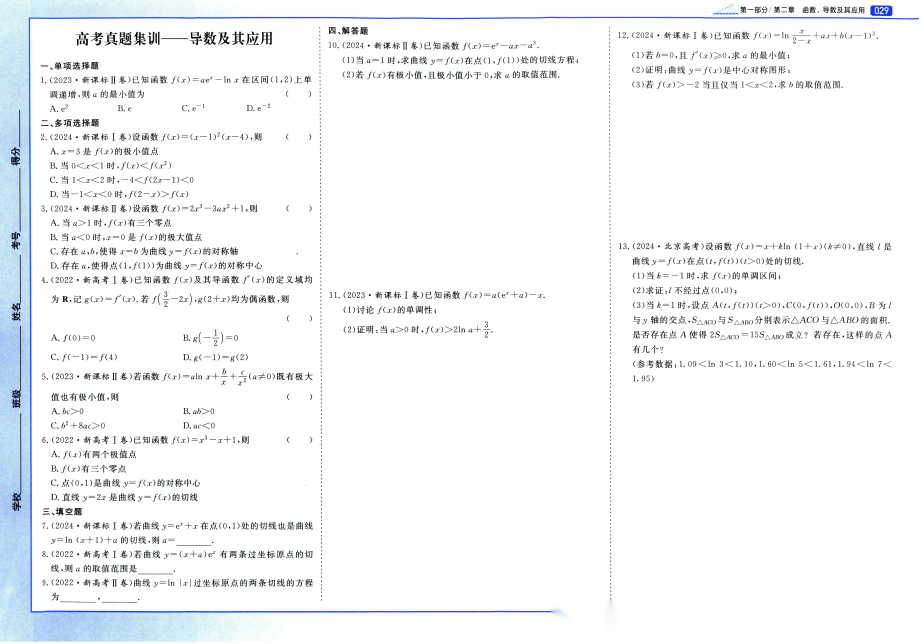Click the answer bracket for question 1
The width and height of the screenshot is (921, 644).
pos(298,93)
